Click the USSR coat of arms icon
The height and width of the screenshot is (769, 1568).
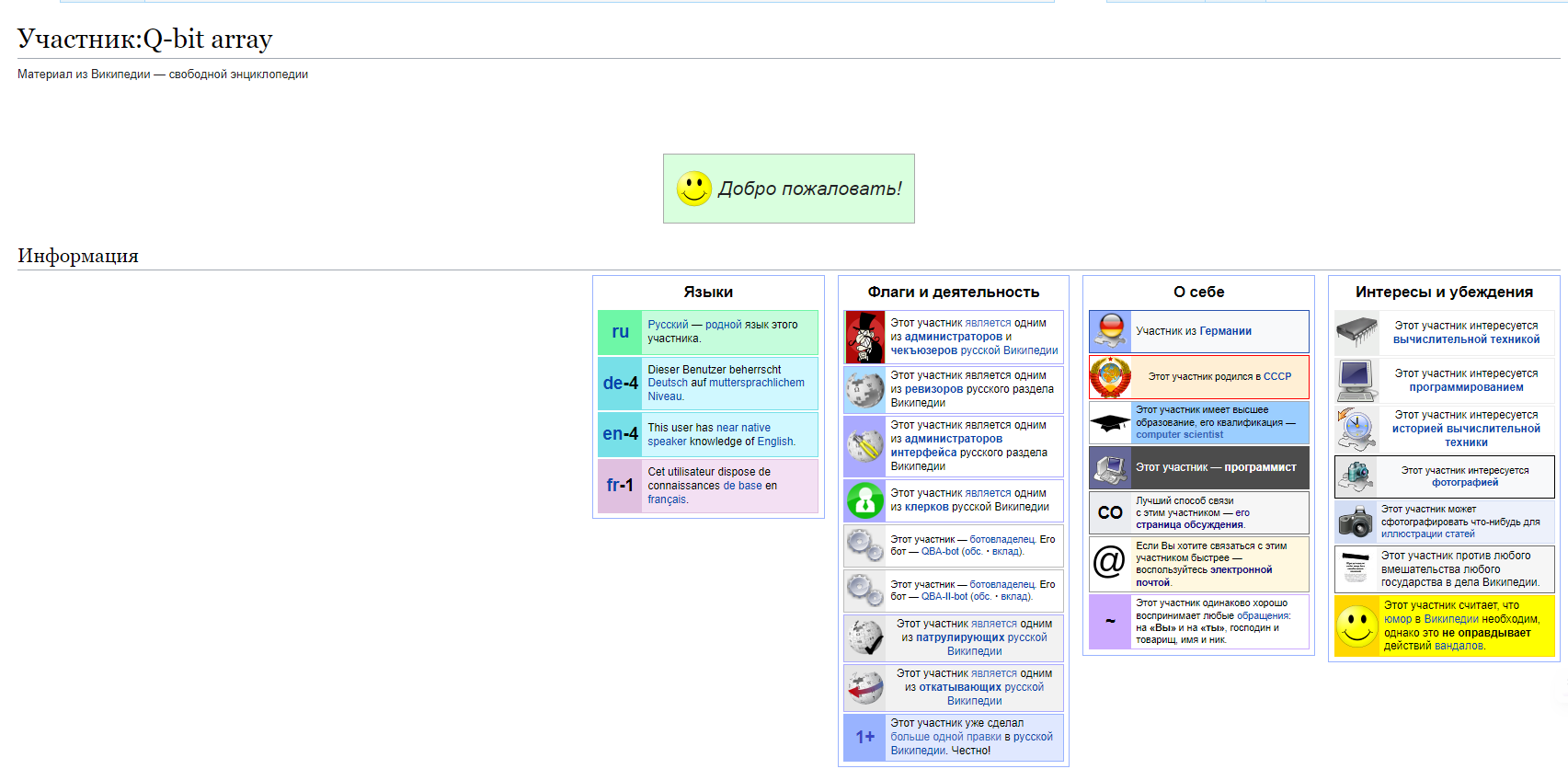coord(1111,376)
